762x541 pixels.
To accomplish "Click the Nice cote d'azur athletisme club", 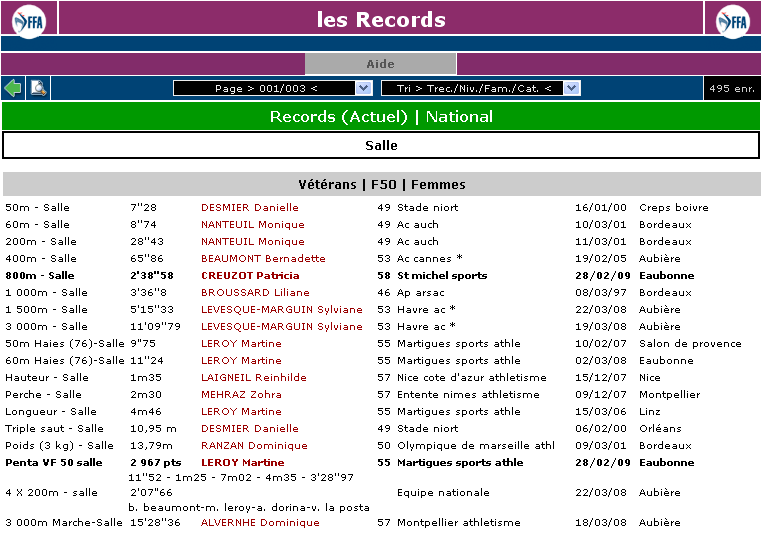I will tap(471, 378).
